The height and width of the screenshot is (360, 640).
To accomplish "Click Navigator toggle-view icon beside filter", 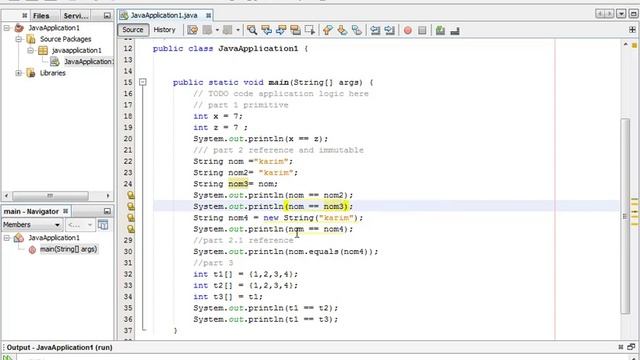I will (x=103, y=225).
